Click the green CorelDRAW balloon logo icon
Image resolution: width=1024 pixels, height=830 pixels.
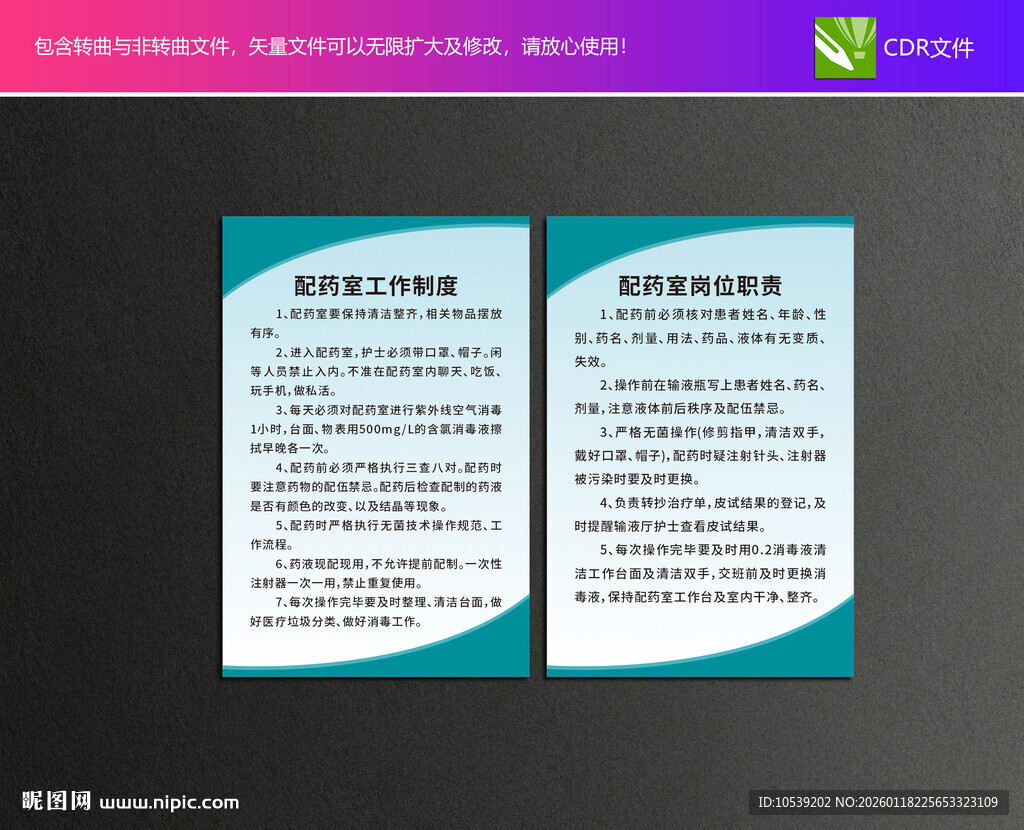pos(845,48)
